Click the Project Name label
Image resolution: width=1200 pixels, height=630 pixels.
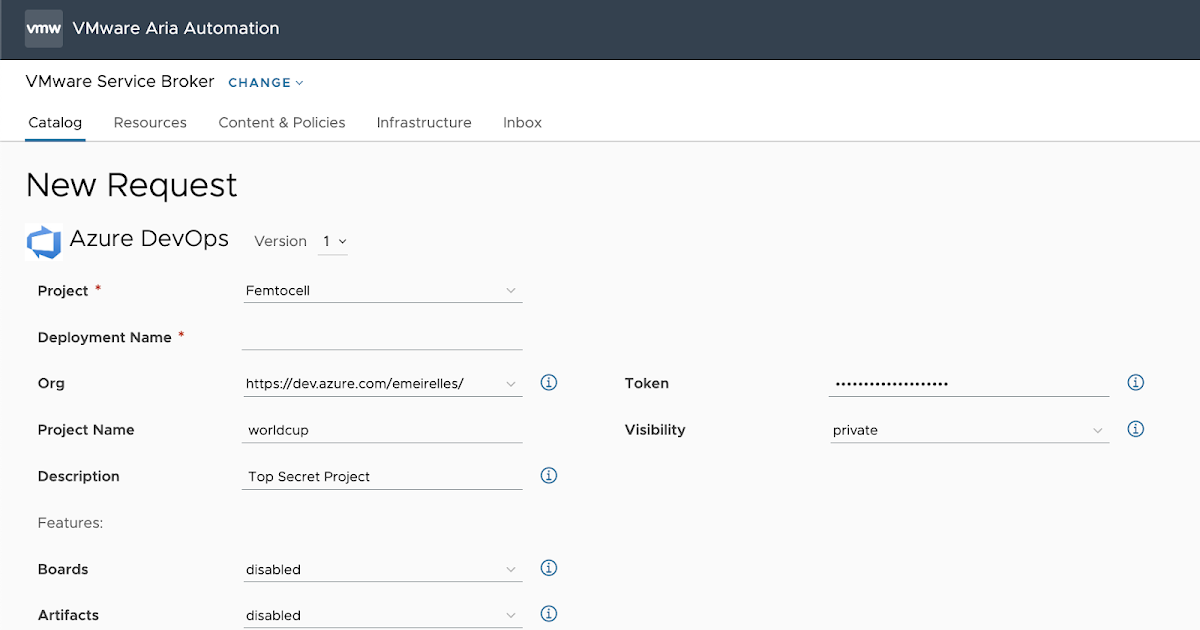[x=86, y=430]
